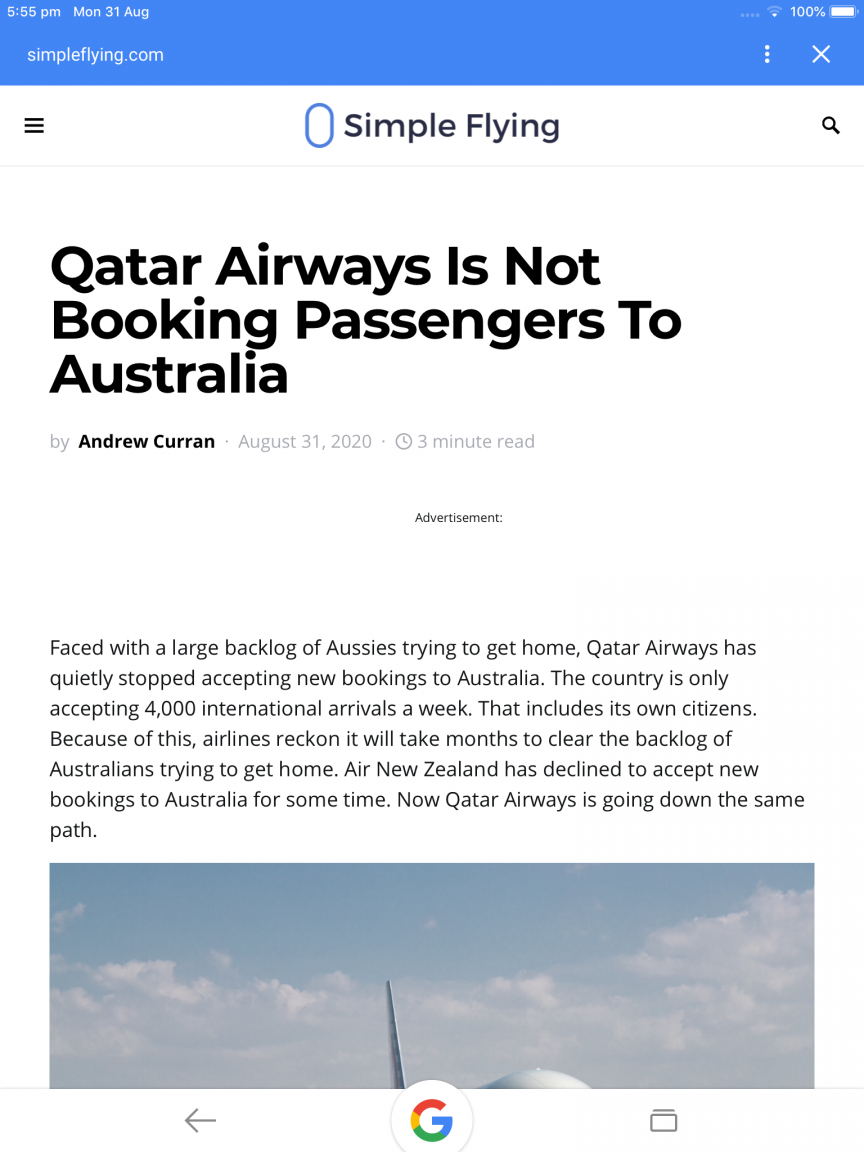
Task: Tap the Wi-Fi status icon
Action: (774, 12)
